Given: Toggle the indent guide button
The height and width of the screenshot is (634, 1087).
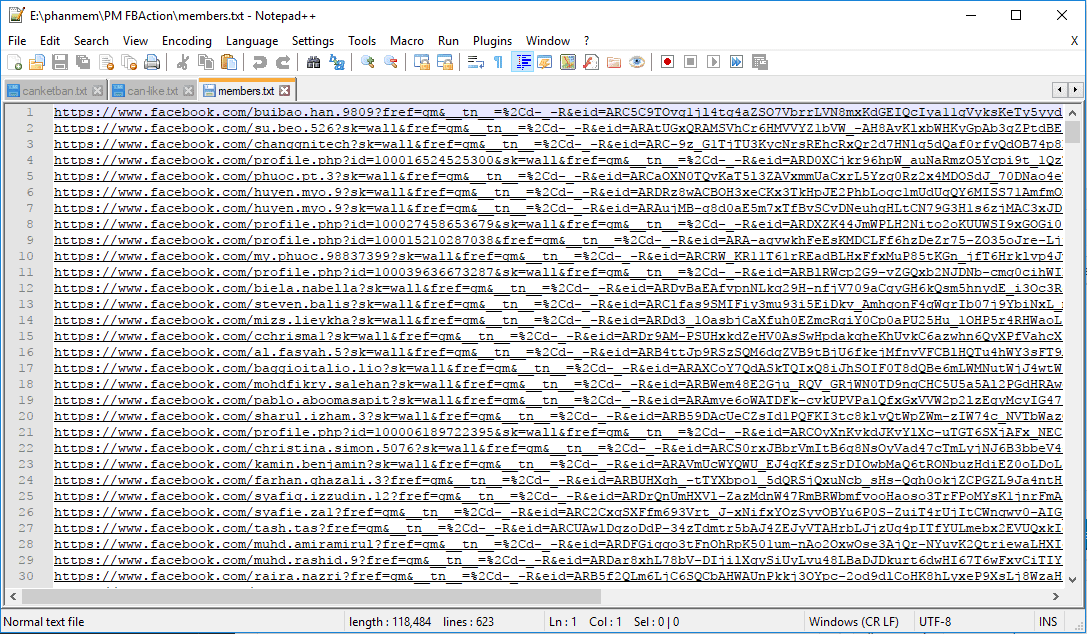Looking at the screenshot, I should point(522,62).
